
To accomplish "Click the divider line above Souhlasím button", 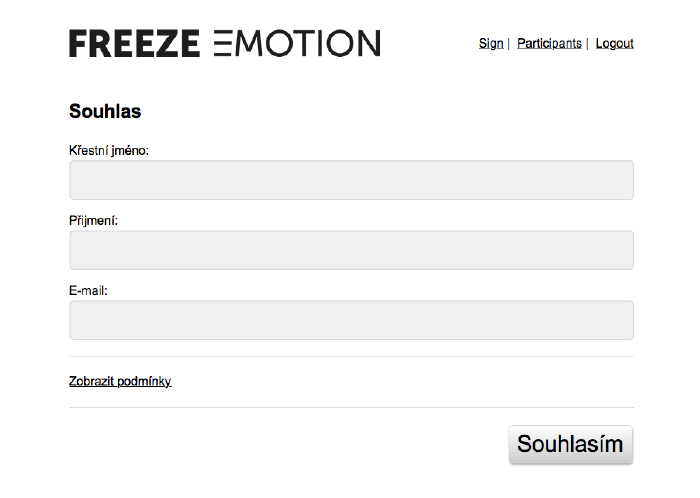I will pyautogui.click(x=351, y=407).
